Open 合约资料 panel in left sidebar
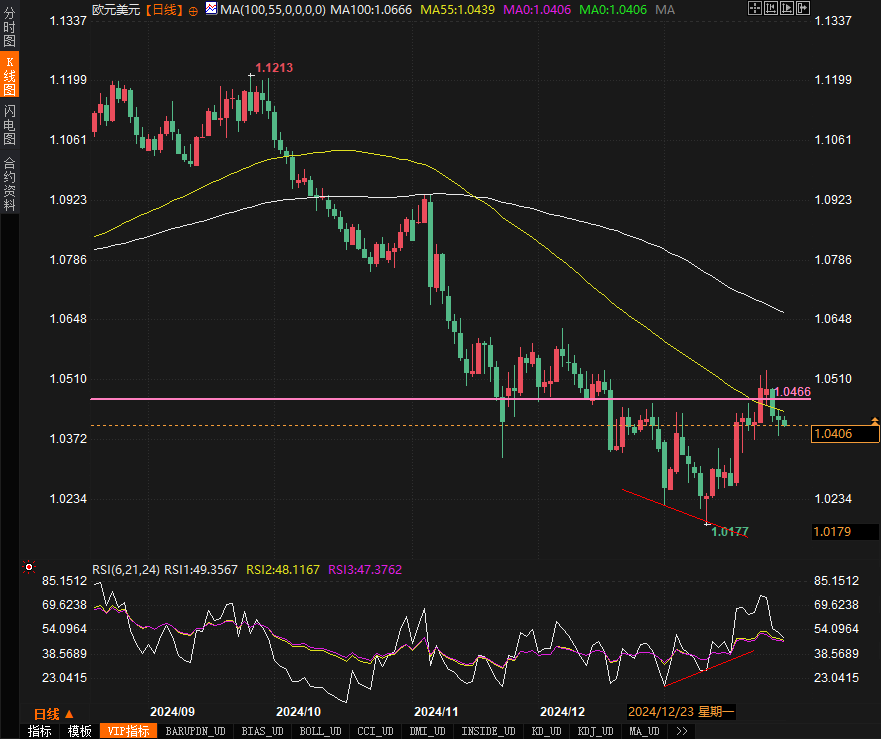Viewport: 881px width, 739px height. pos(9,183)
